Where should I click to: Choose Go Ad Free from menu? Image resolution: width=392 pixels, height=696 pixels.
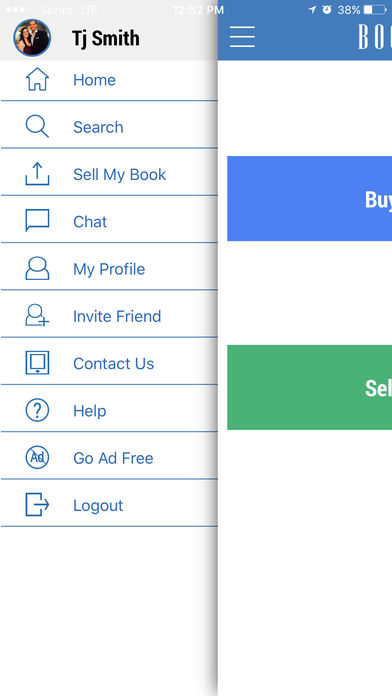(x=109, y=458)
